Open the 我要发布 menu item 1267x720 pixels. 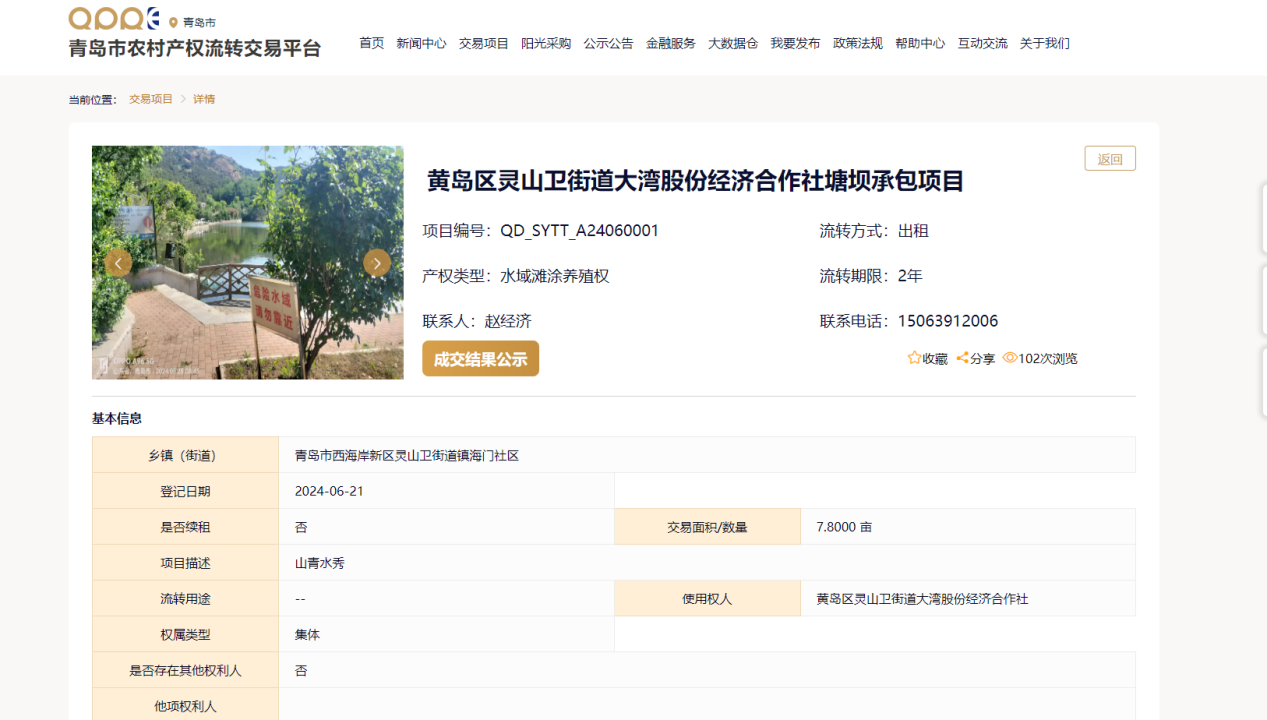pyautogui.click(x=795, y=43)
